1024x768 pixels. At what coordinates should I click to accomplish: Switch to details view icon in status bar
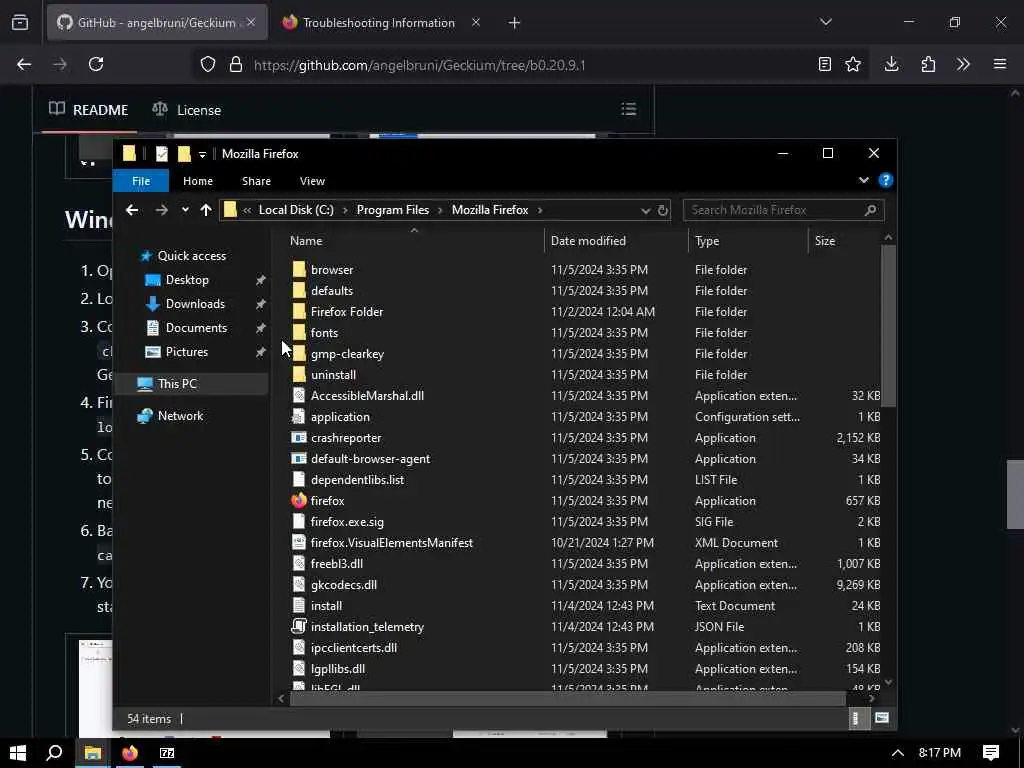(x=856, y=718)
